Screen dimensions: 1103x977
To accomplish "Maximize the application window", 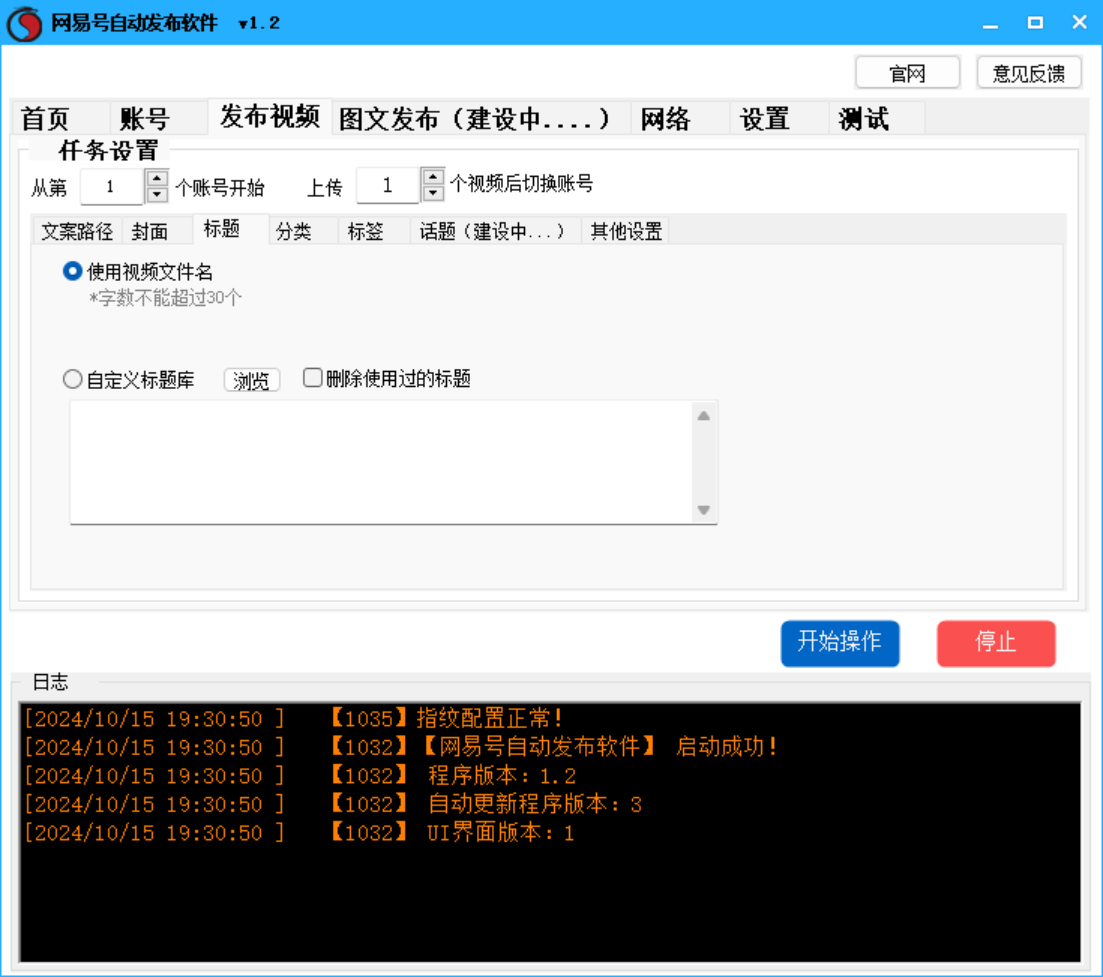I will (1035, 23).
